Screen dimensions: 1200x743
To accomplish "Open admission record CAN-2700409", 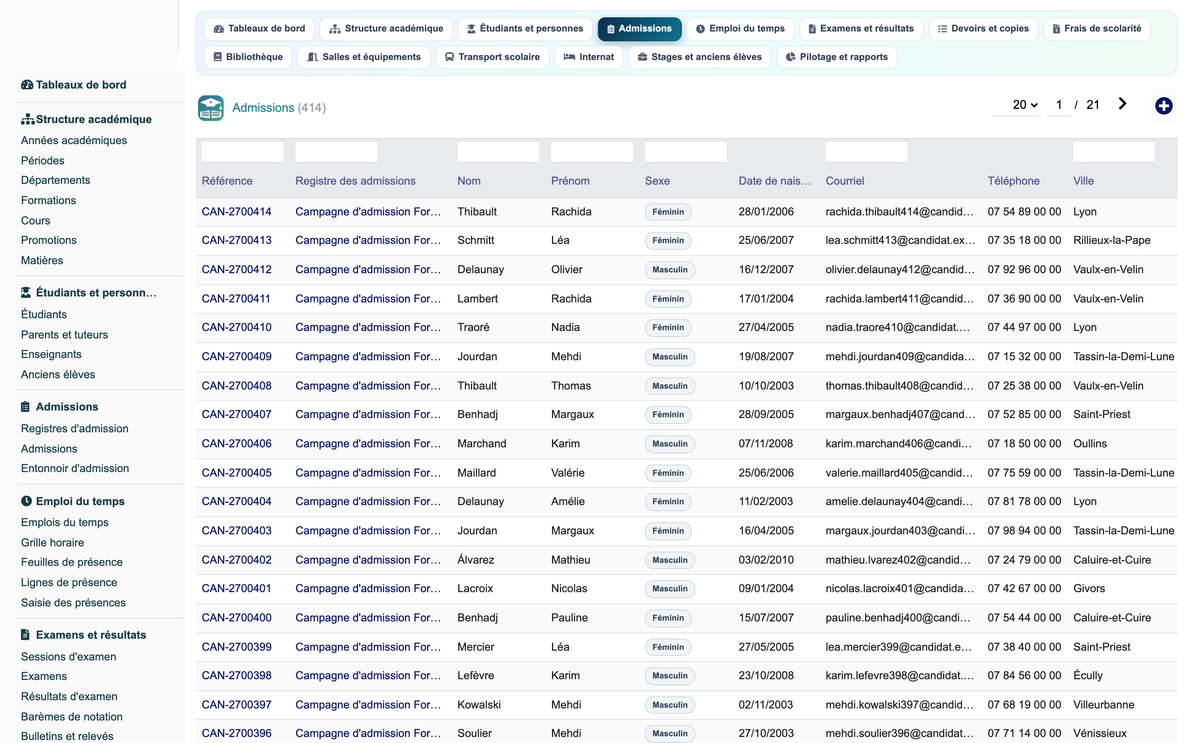I will (237, 357).
